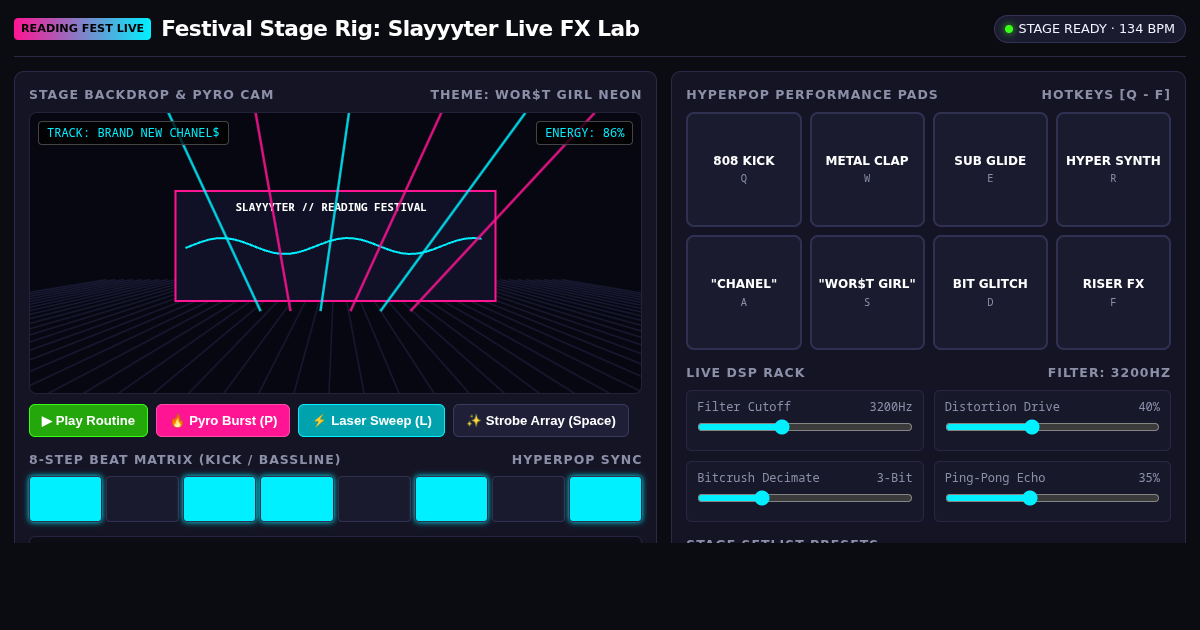The image size is (1200, 630).
Task: Click the 8-STEP BEAT MATRIX heading
Action: [x=185, y=460]
